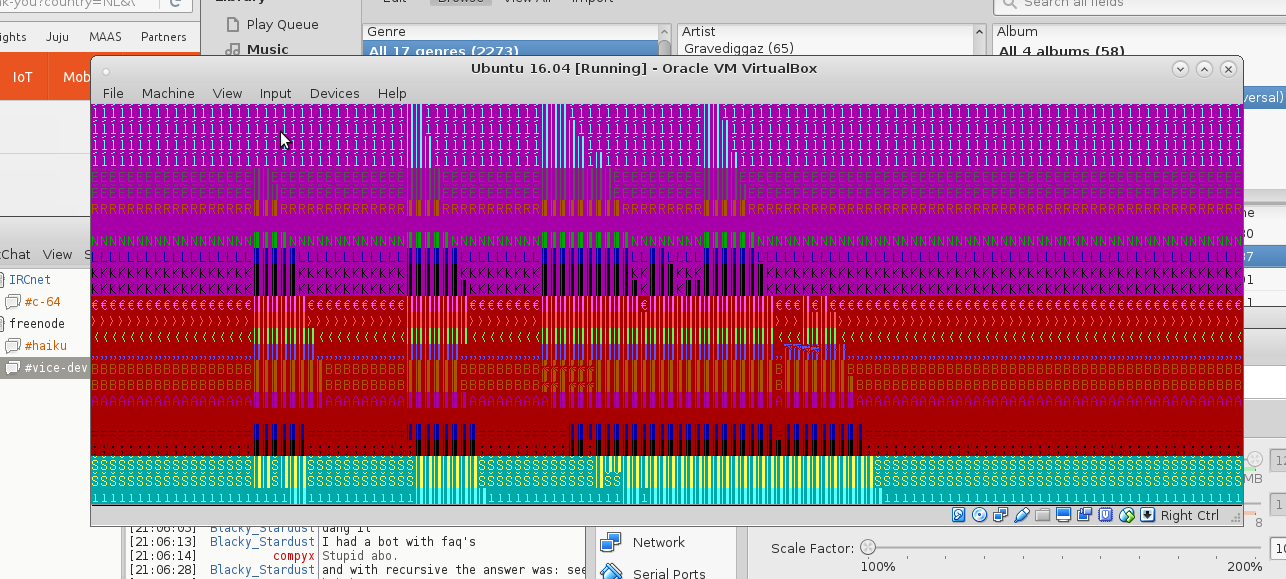1286x579 pixels.
Task: Click the optical disc icon in VirtualBox status bar
Action: click(979, 515)
